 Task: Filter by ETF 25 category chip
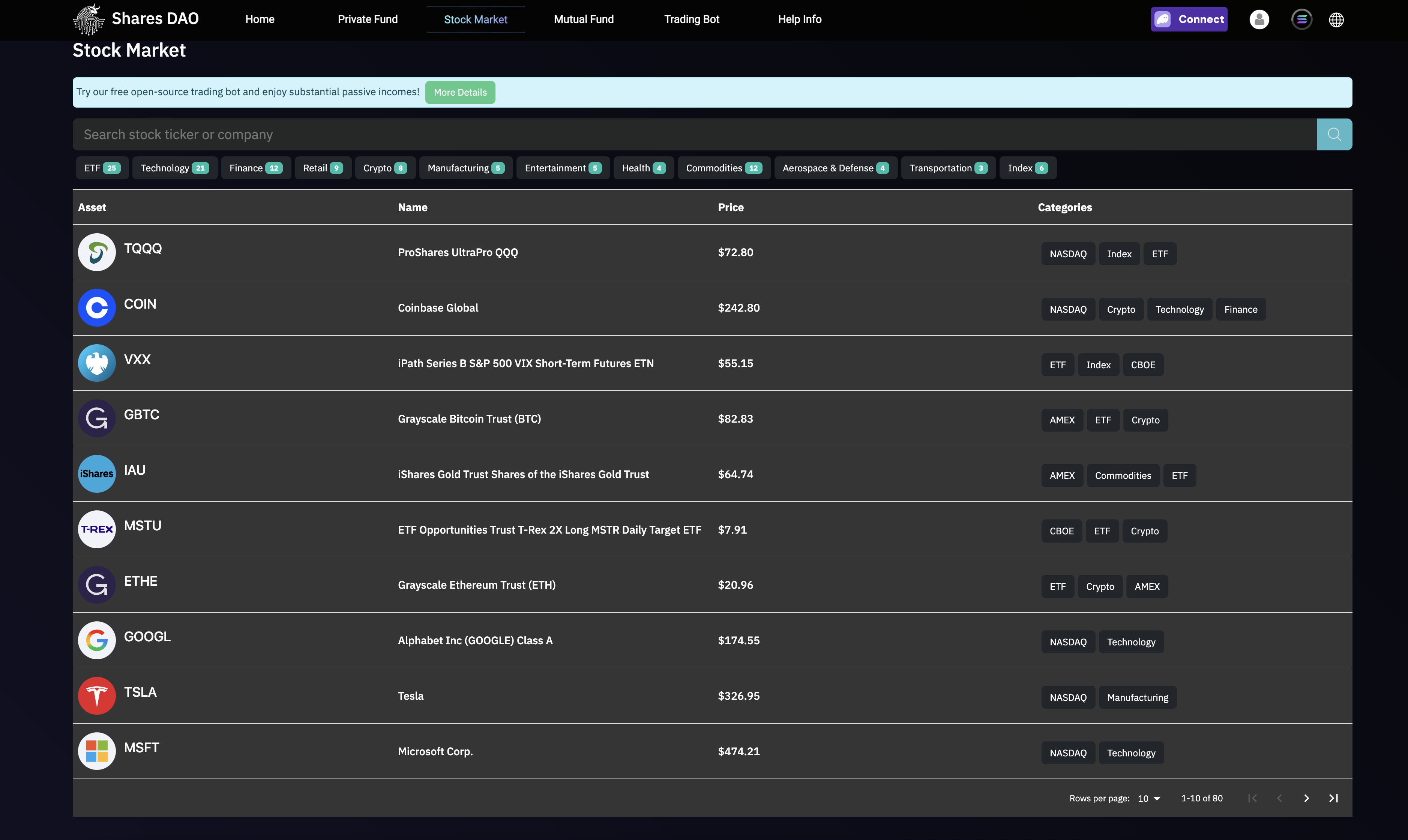pos(102,168)
